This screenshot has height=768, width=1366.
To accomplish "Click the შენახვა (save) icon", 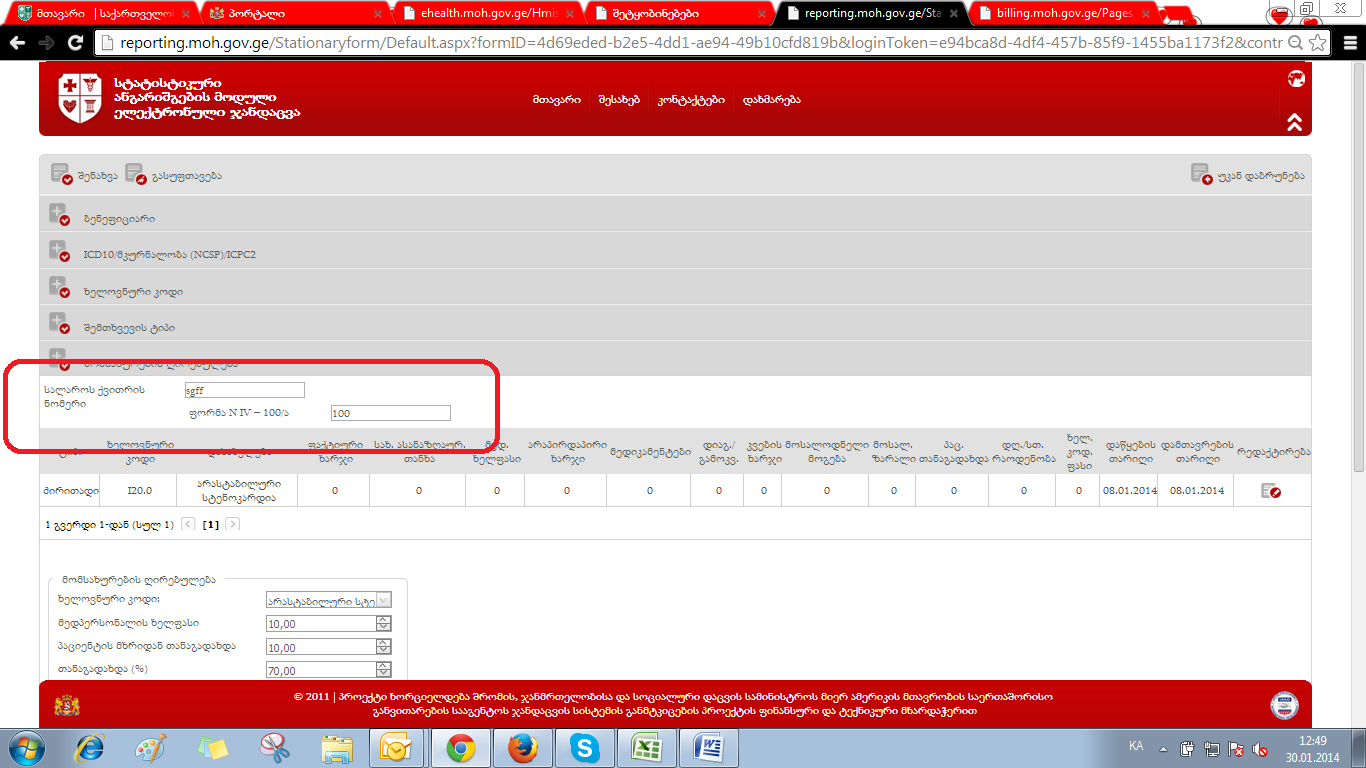I will click(61, 174).
